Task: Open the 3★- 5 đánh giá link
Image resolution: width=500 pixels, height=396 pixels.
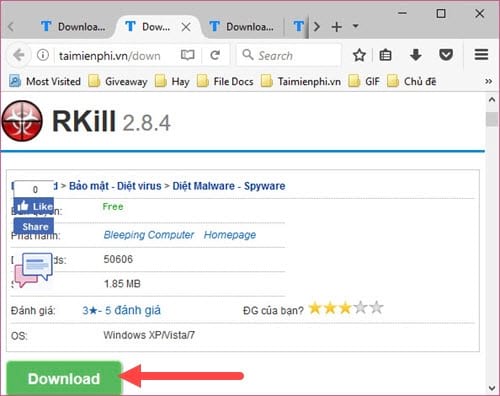Action: point(122,310)
